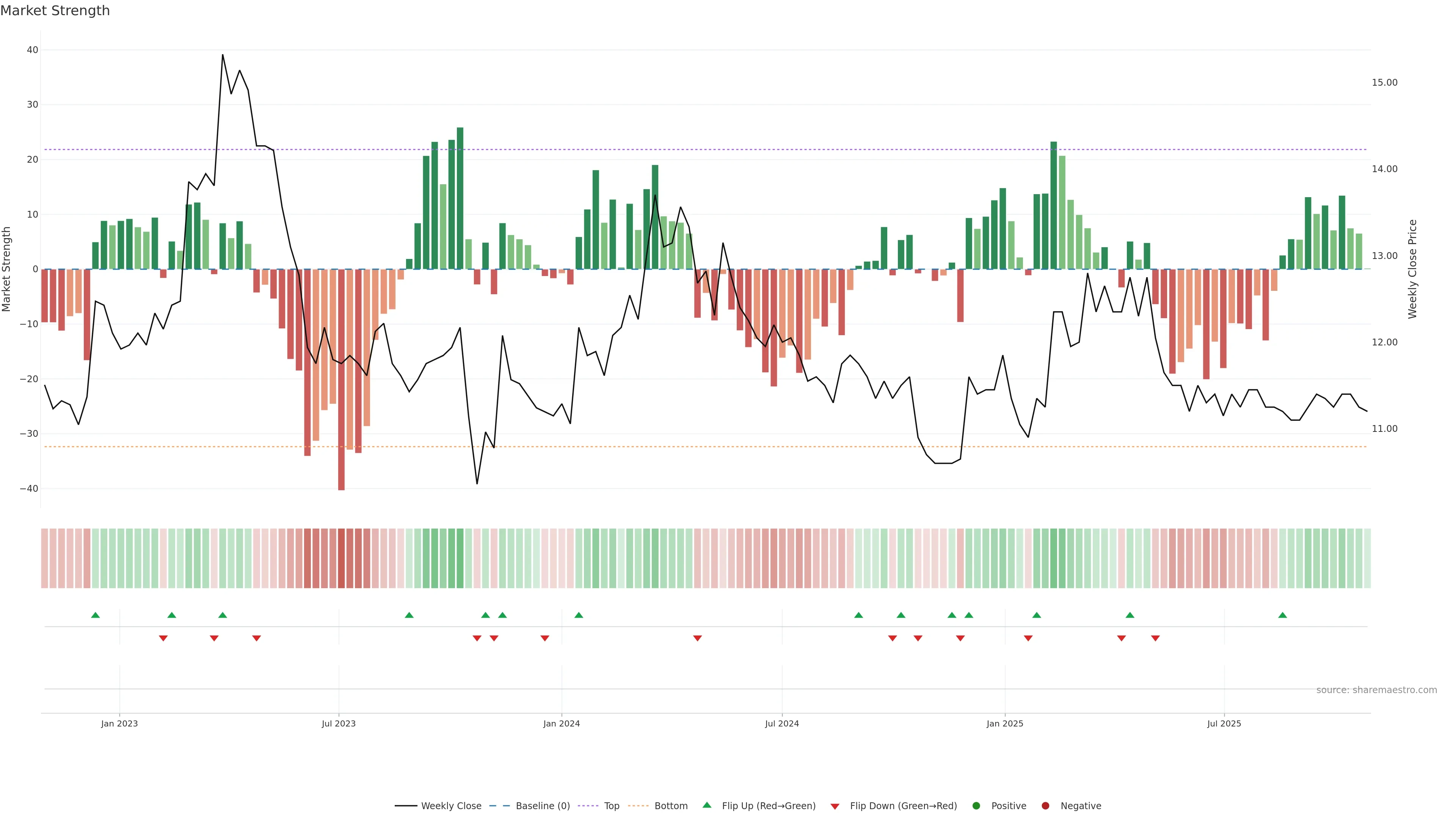
Task: Click the green flip-up marker right after Jan 2024
Action: pyautogui.click(x=579, y=615)
